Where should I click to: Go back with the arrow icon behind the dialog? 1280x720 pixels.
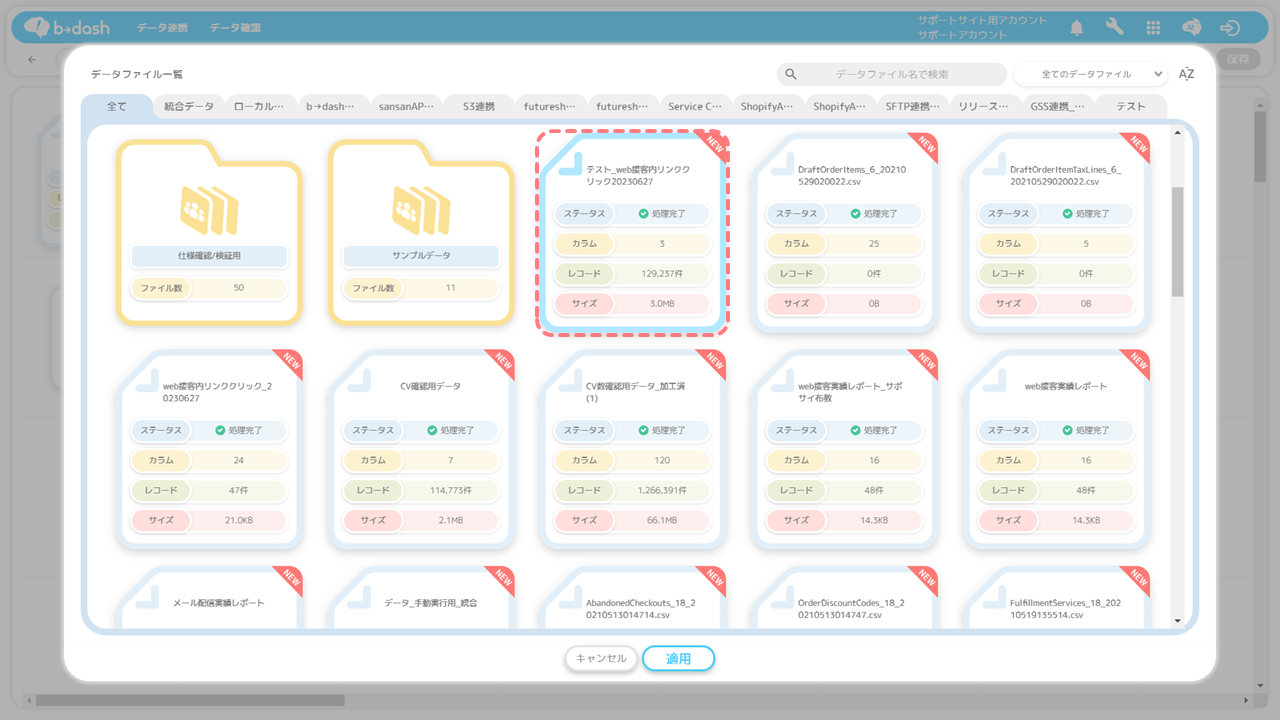point(32,59)
